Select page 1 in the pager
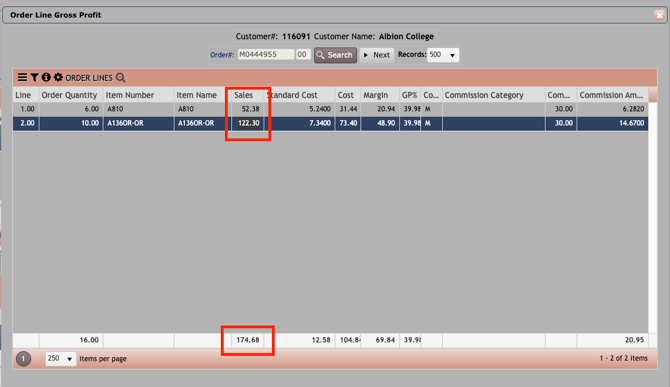Viewport: 670px width, 387px height. coord(24,358)
